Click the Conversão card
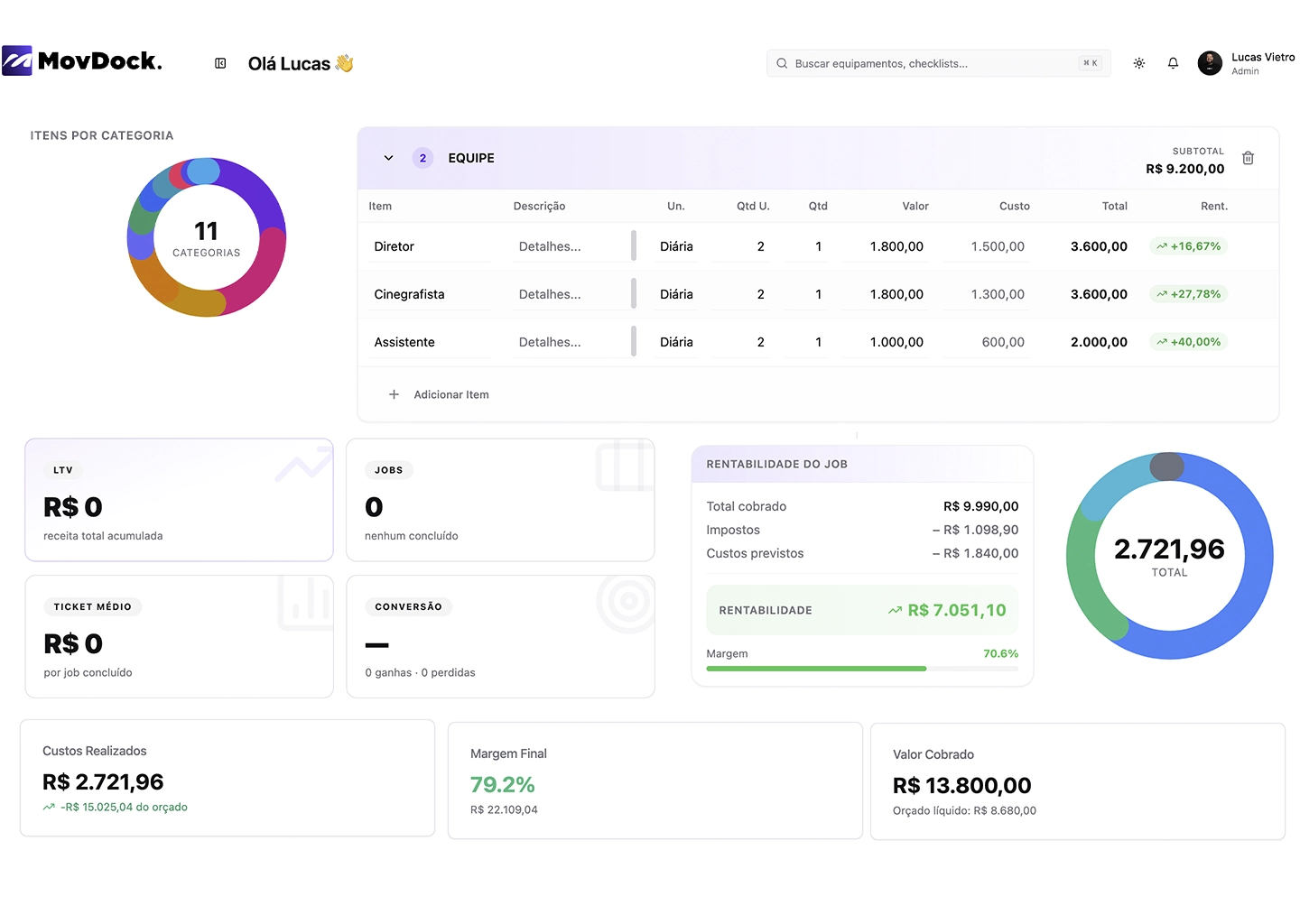This screenshot has height=924, width=1300. pos(500,636)
